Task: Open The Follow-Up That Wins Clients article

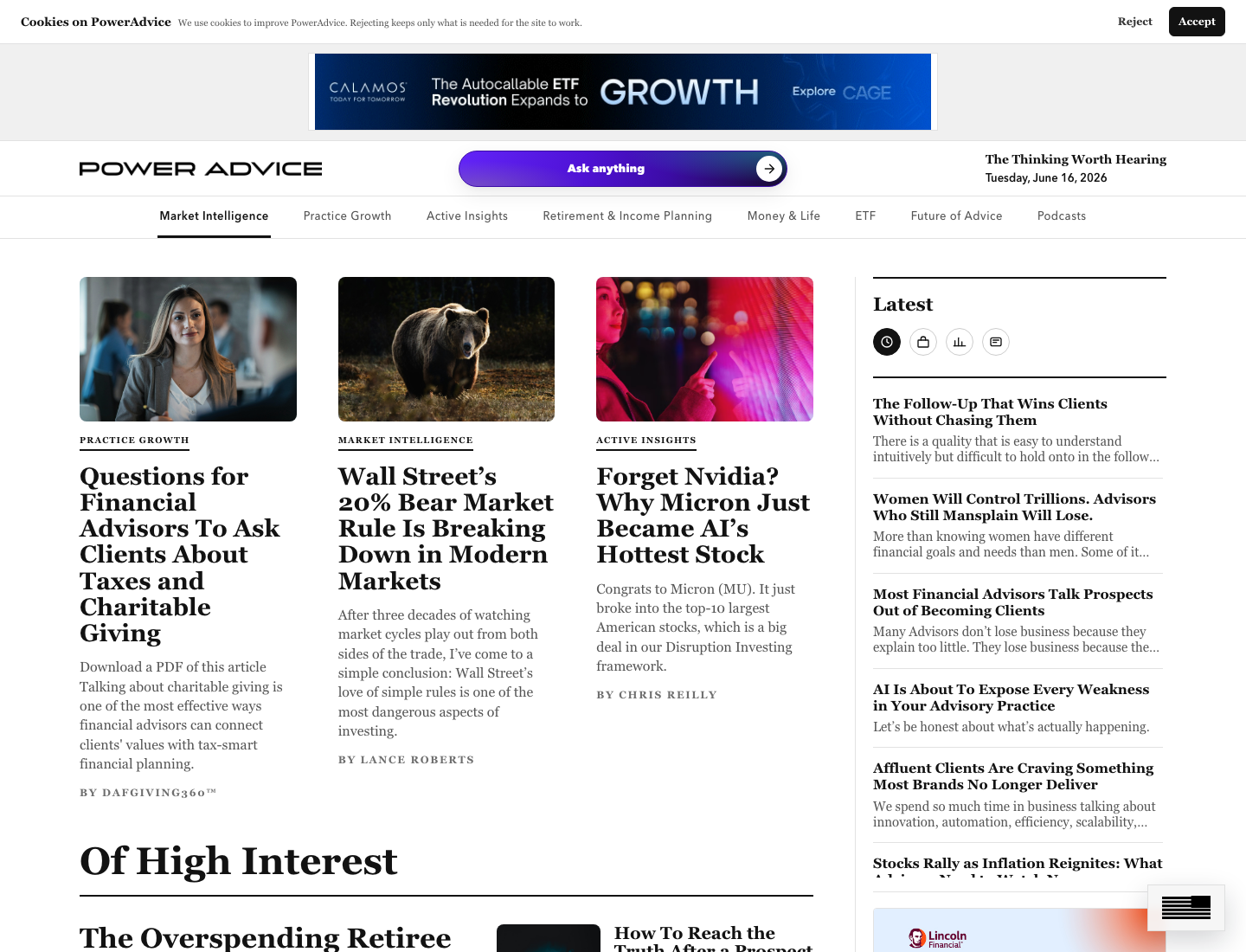Action: tap(990, 412)
